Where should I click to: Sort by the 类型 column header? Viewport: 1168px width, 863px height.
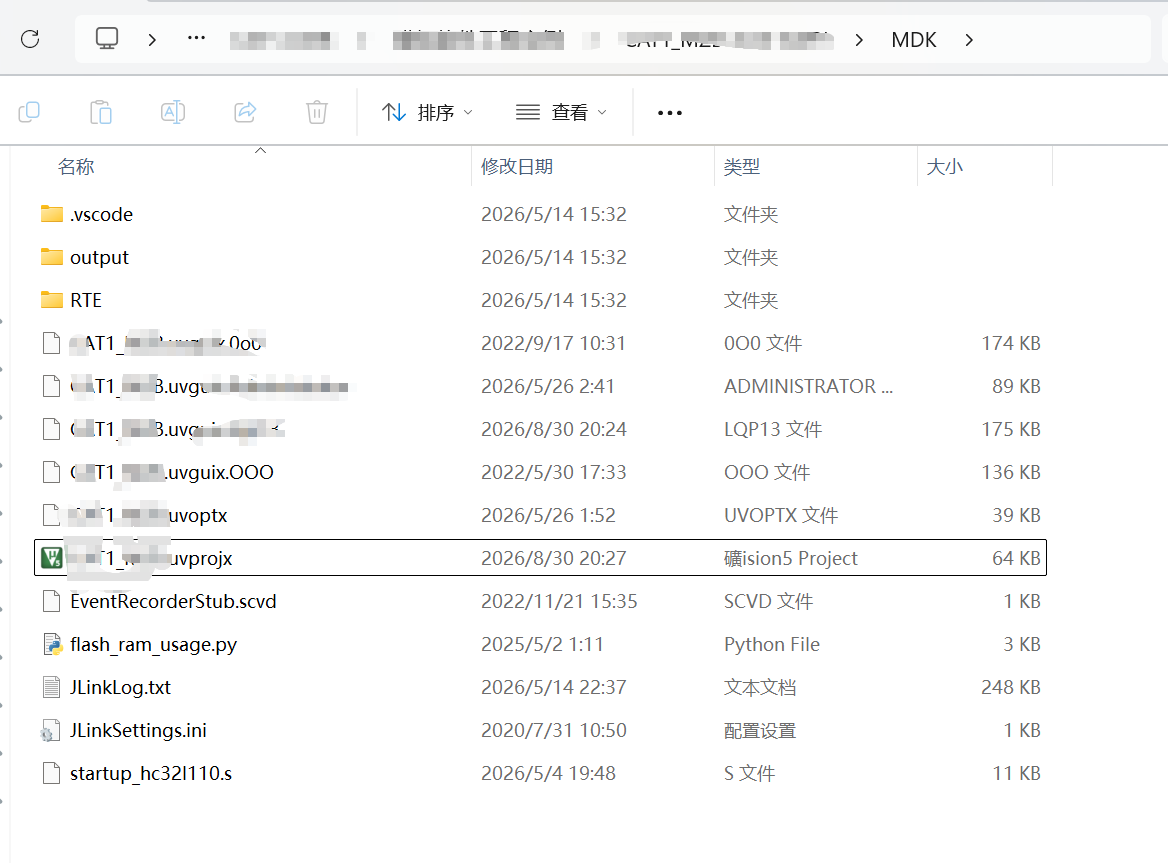(742, 167)
